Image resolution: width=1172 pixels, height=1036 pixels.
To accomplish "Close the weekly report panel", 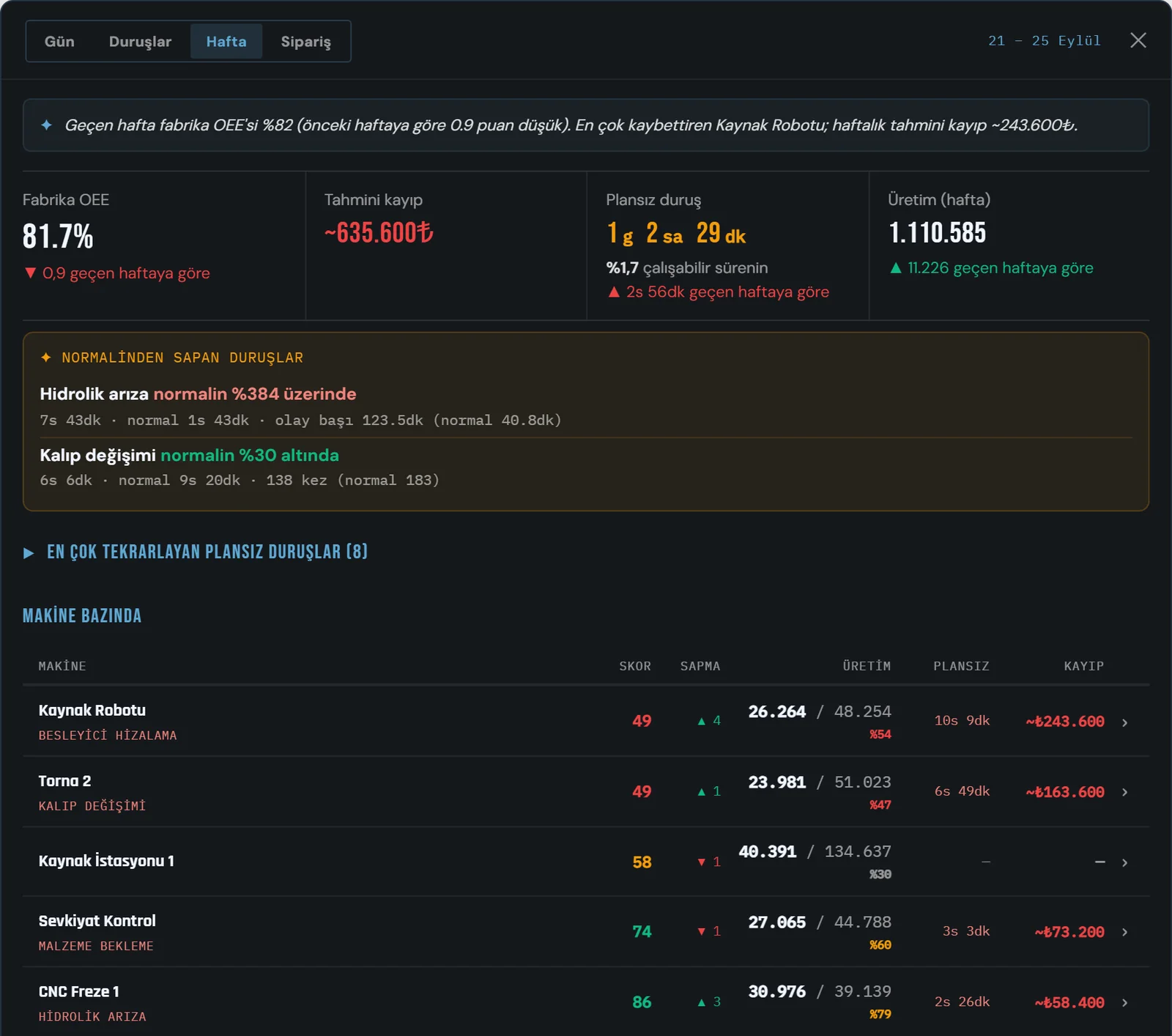I will click(1138, 40).
